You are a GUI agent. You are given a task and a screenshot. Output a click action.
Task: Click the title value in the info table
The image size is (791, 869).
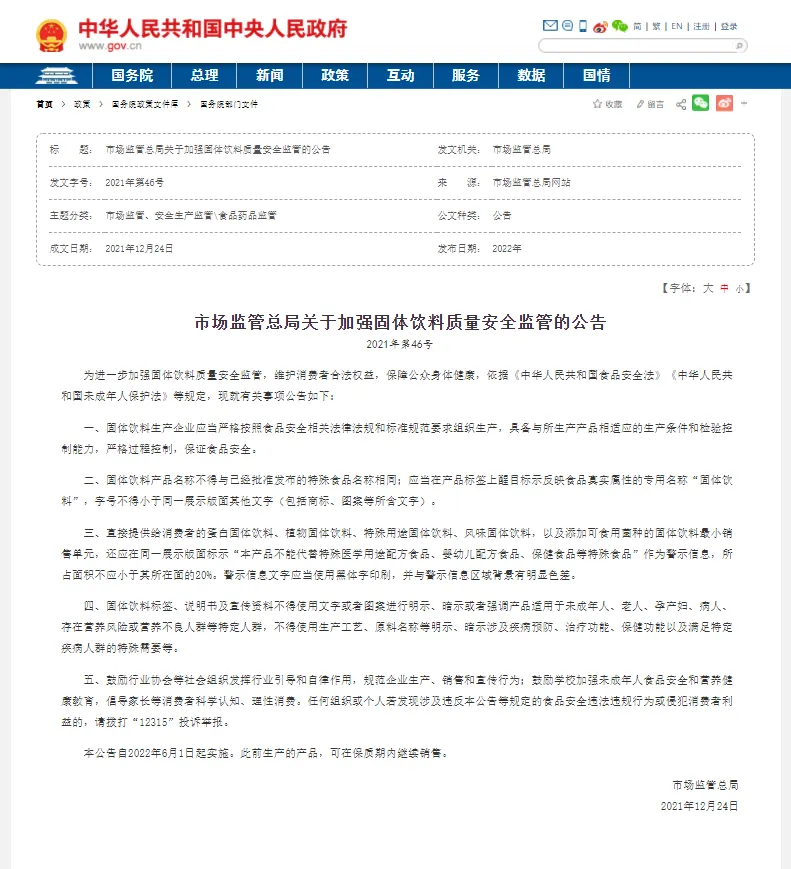[218, 150]
